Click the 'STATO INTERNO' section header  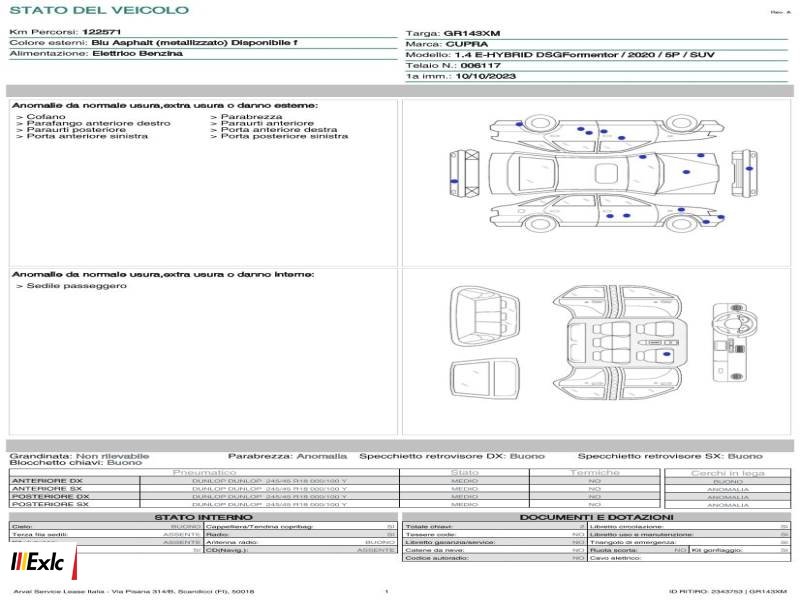(x=203, y=517)
